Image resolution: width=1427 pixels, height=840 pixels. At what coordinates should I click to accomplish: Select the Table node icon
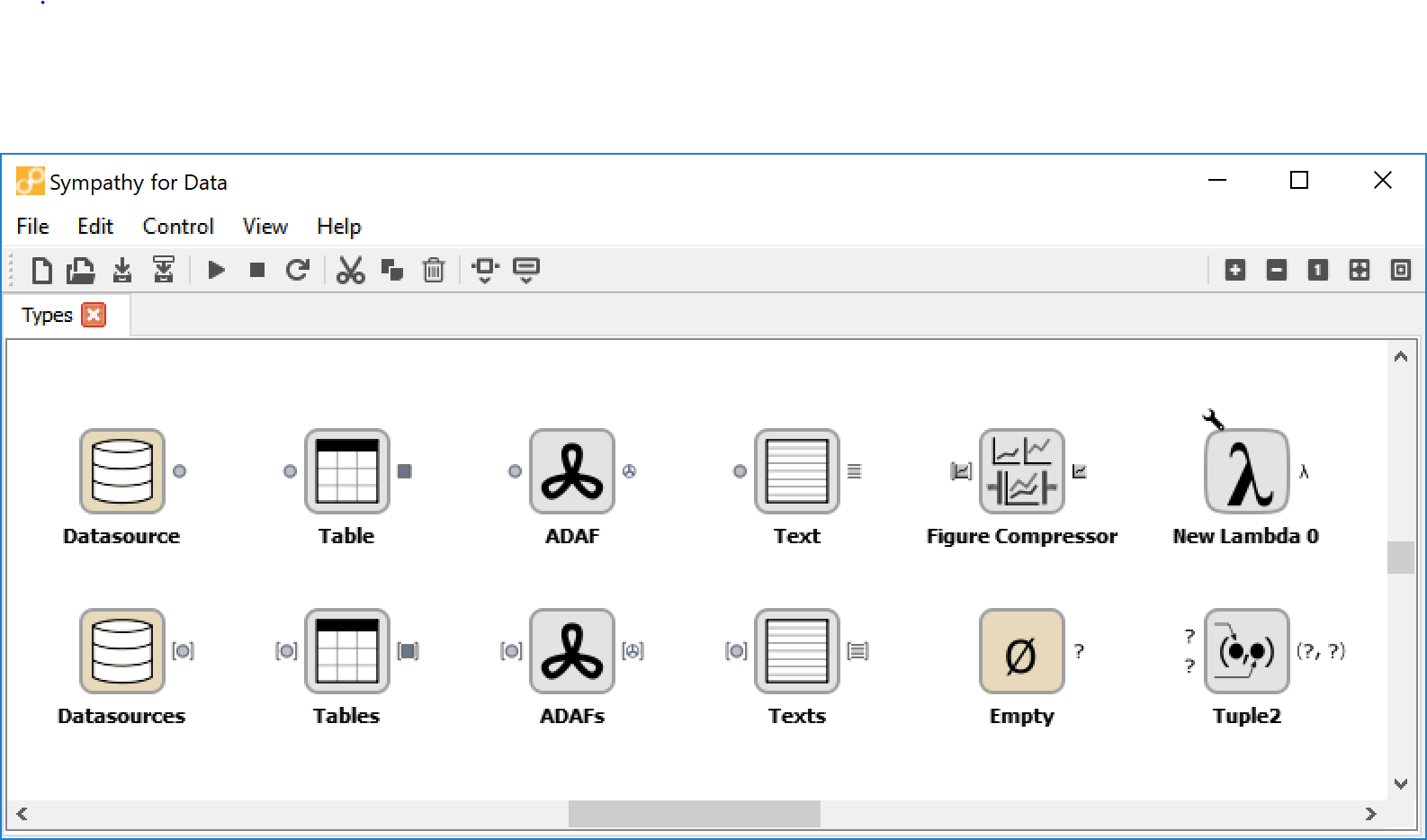click(x=347, y=471)
